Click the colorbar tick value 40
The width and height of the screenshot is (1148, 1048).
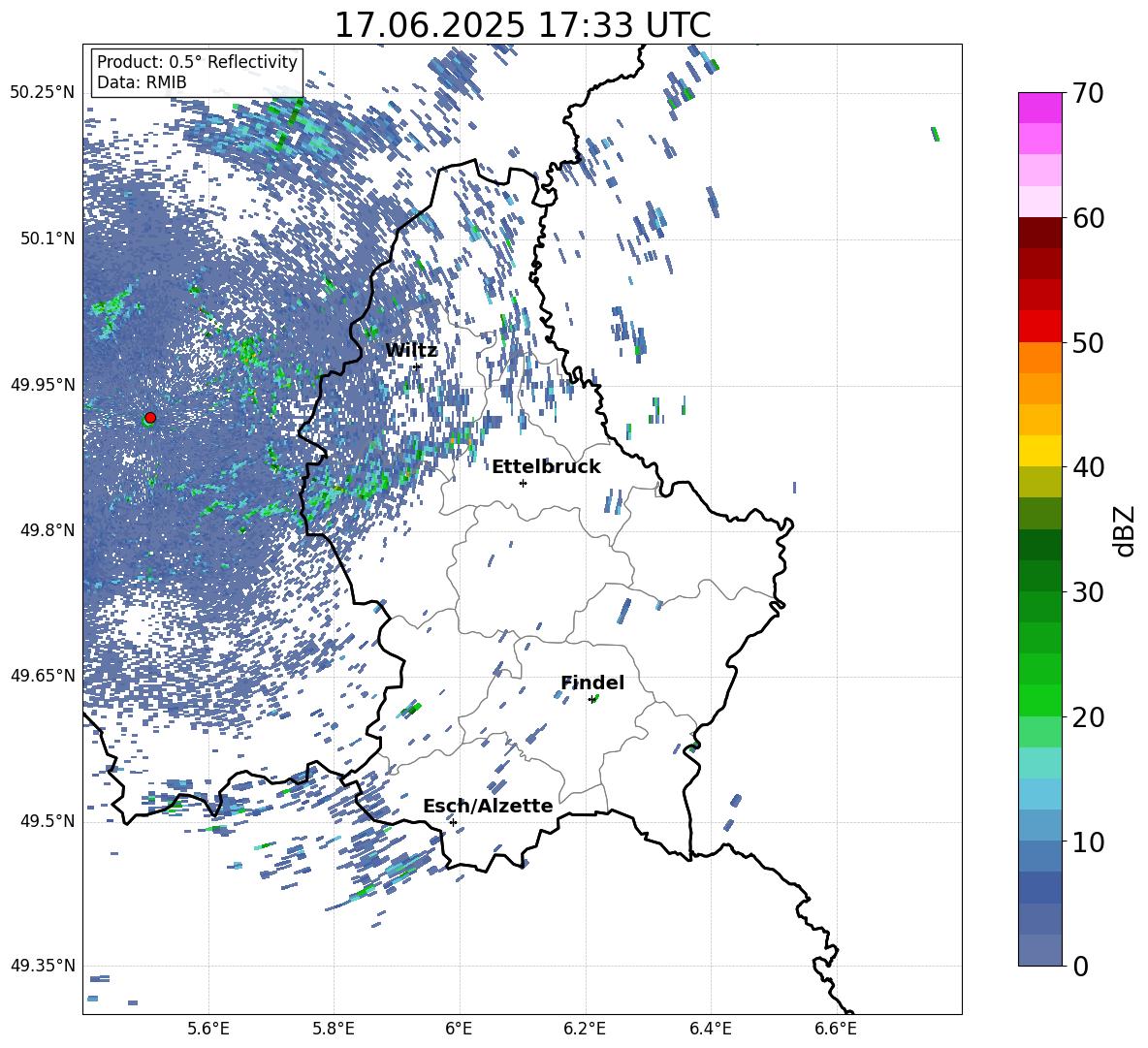[1089, 467]
